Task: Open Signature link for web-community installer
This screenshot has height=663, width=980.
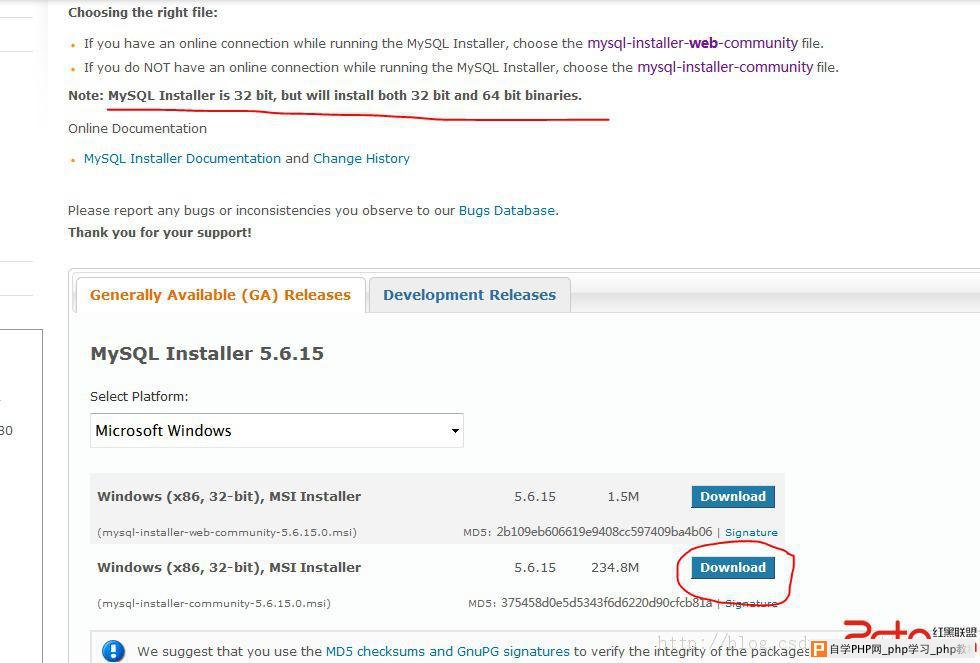Action: pyautogui.click(x=751, y=532)
